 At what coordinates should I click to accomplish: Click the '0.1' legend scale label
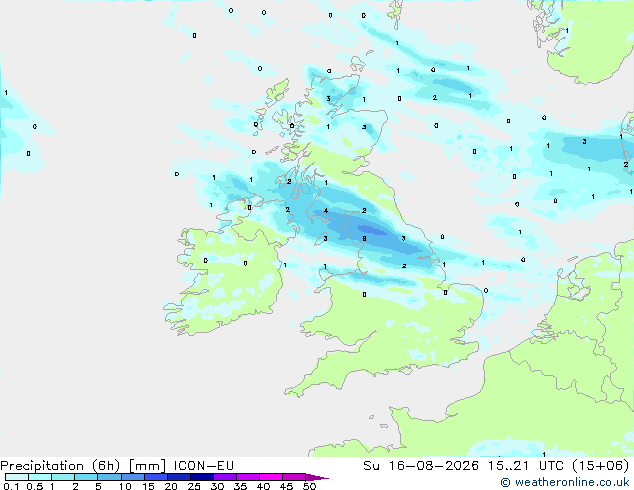(11, 486)
